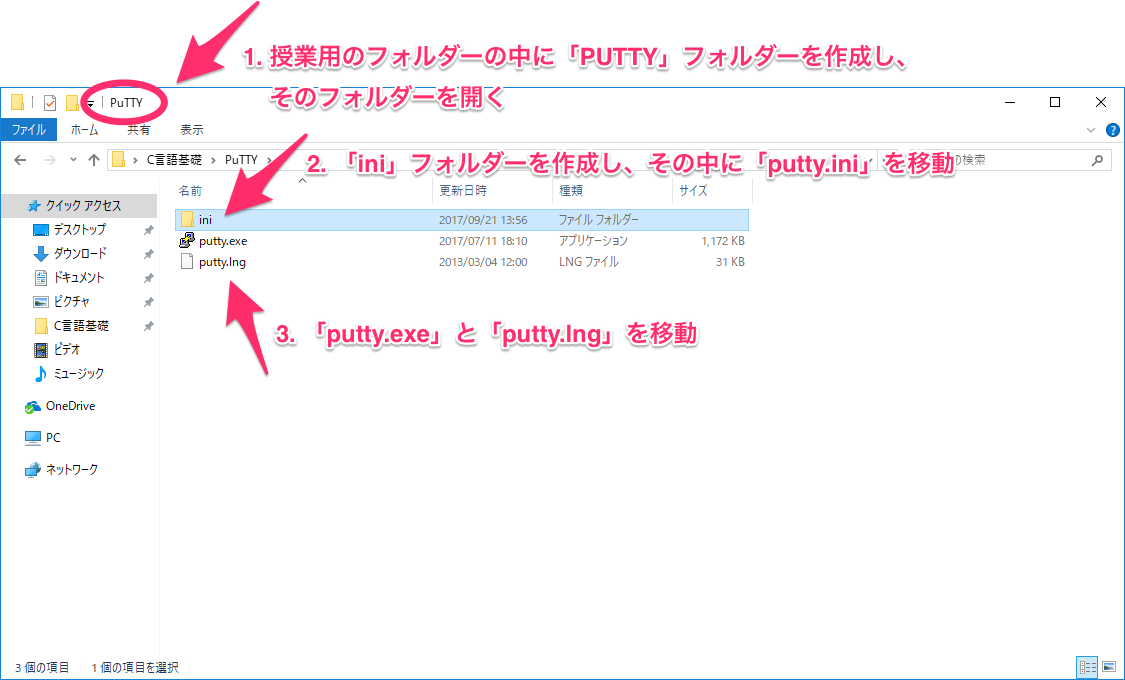Collapse the ribbon with the chevron arrow

[1091, 129]
